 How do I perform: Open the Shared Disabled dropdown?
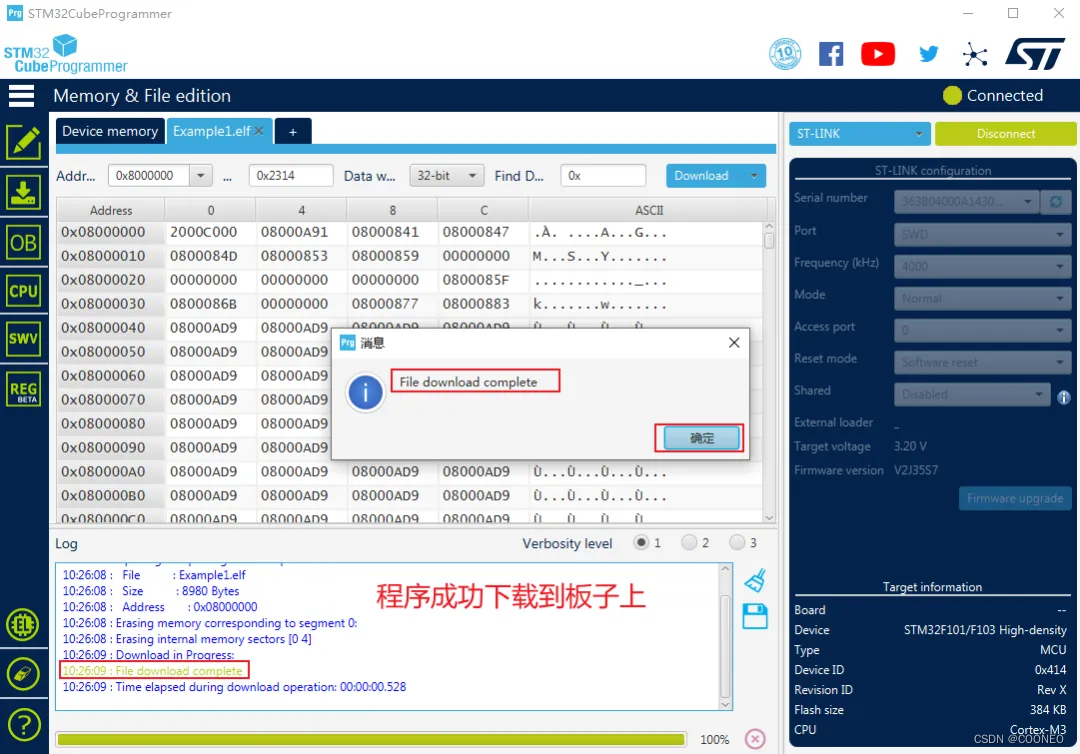click(x=972, y=395)
